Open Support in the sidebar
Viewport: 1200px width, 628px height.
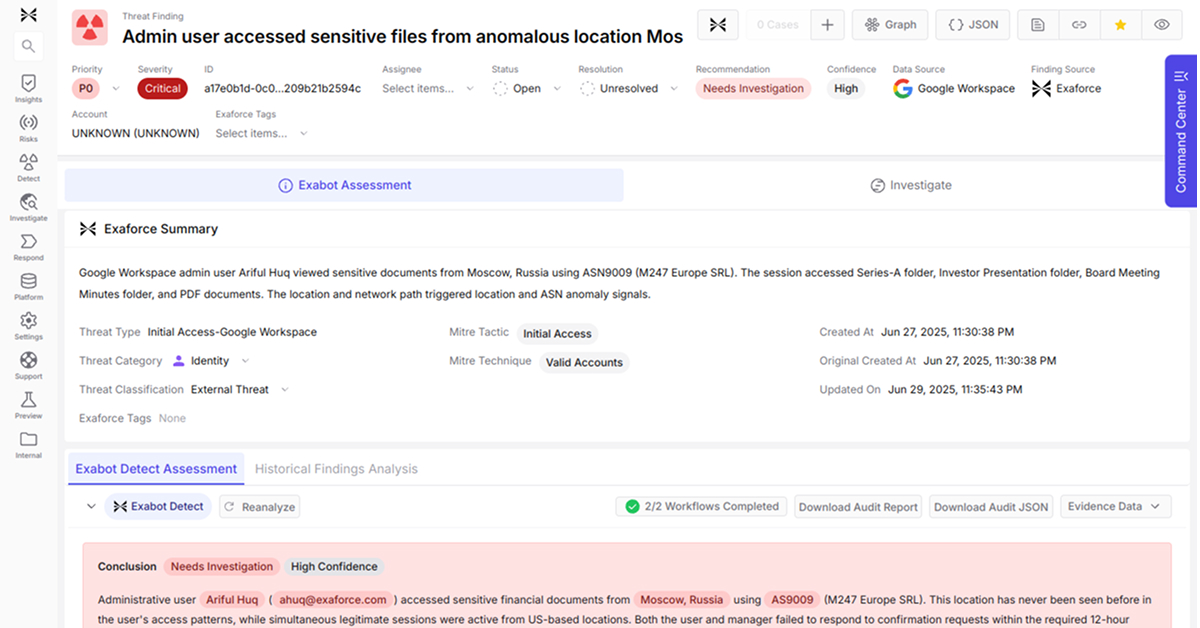(x=28, y=365)
